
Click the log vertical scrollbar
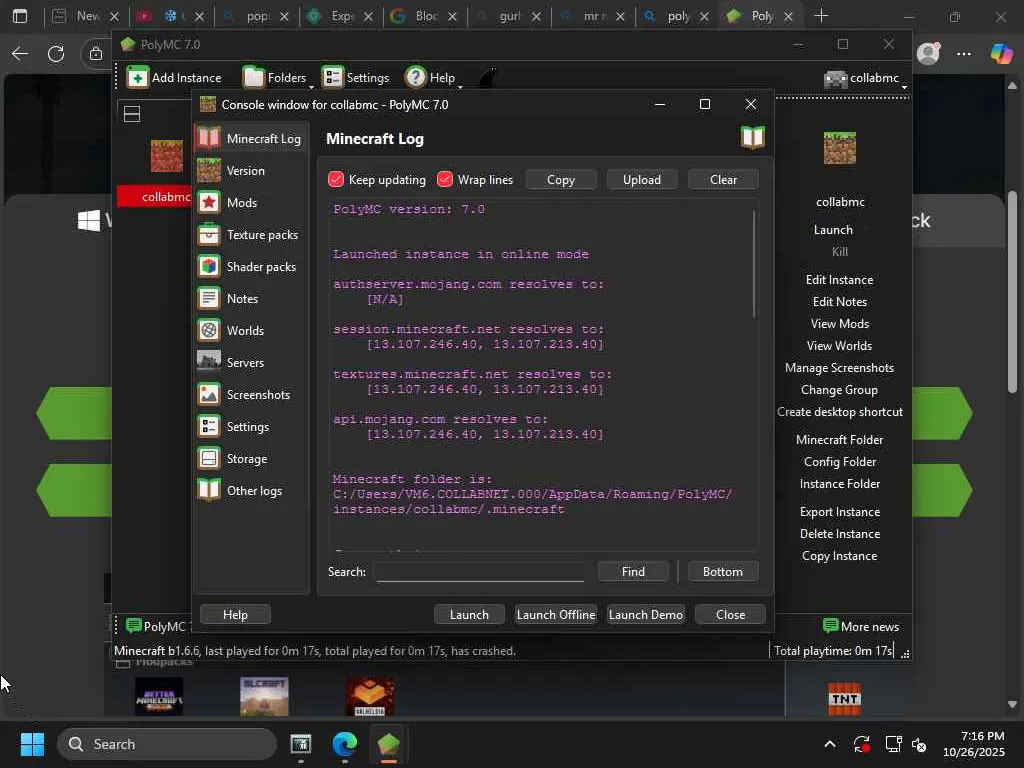click(754, 264)
